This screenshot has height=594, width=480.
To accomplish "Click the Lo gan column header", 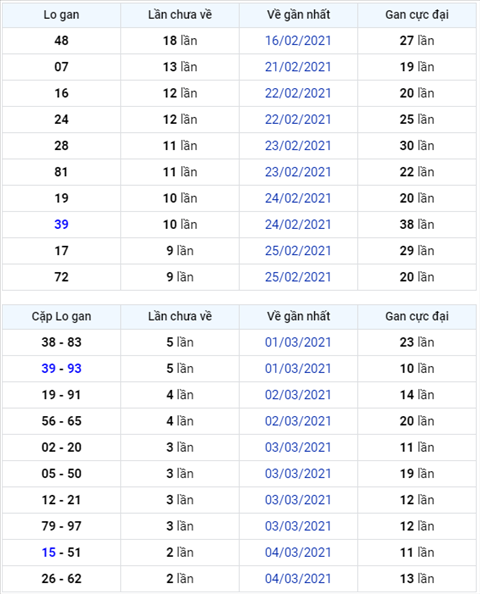I will click(x=61, y=15).
